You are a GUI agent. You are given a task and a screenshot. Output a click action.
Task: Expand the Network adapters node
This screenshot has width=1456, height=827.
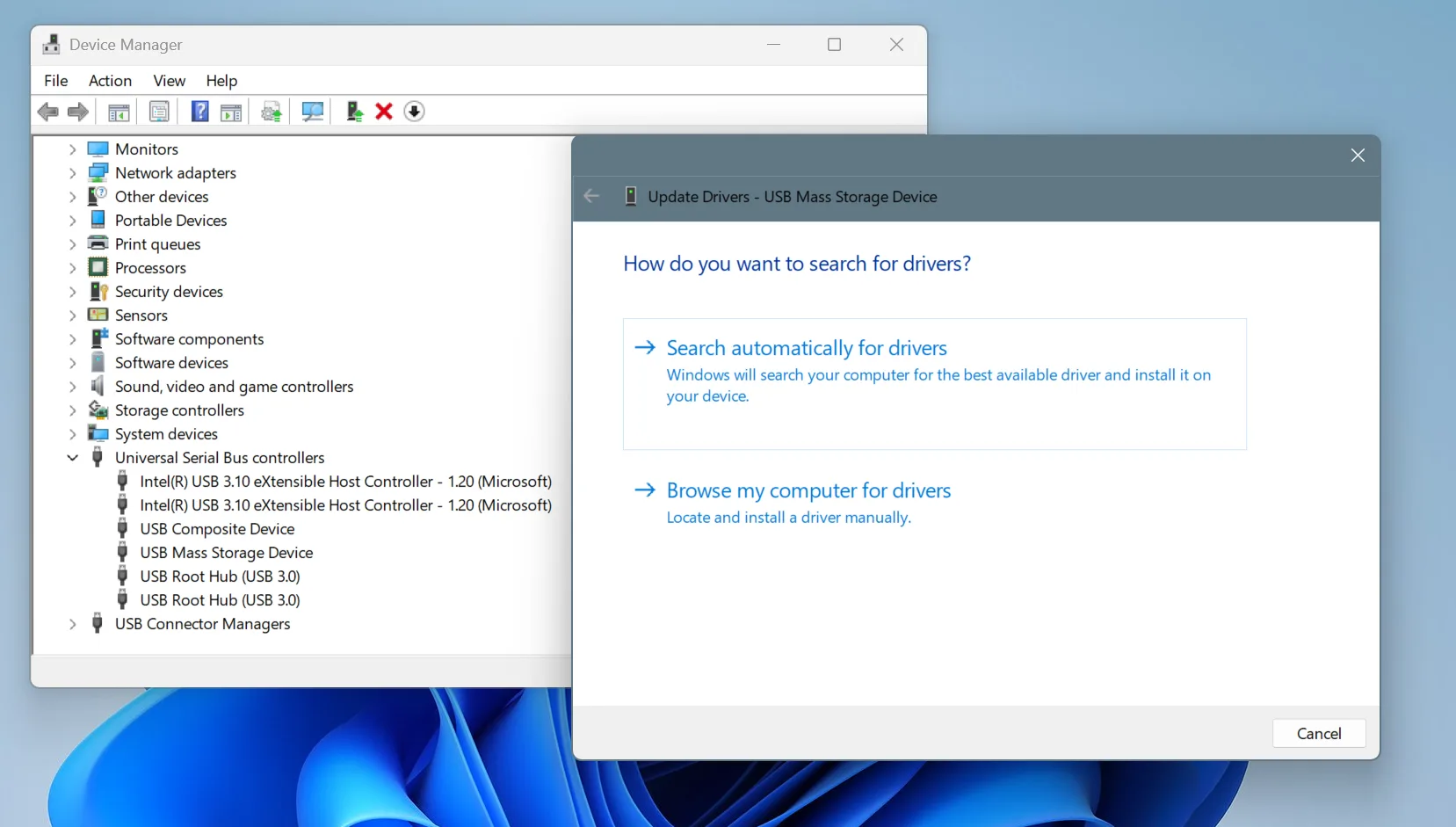click(73, 173)
